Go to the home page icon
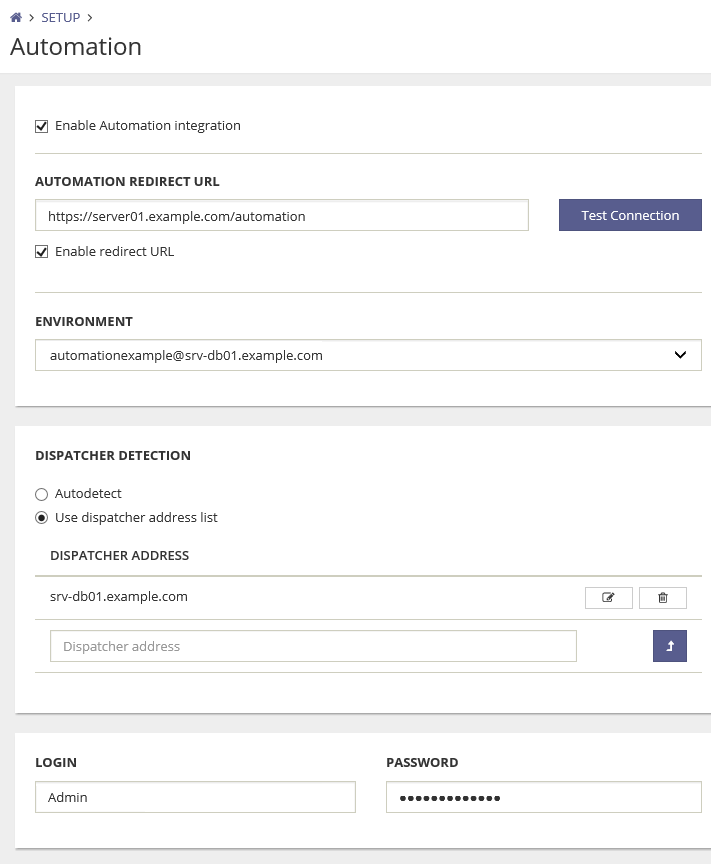Screen dimensions: 711x864 [16, 18]
